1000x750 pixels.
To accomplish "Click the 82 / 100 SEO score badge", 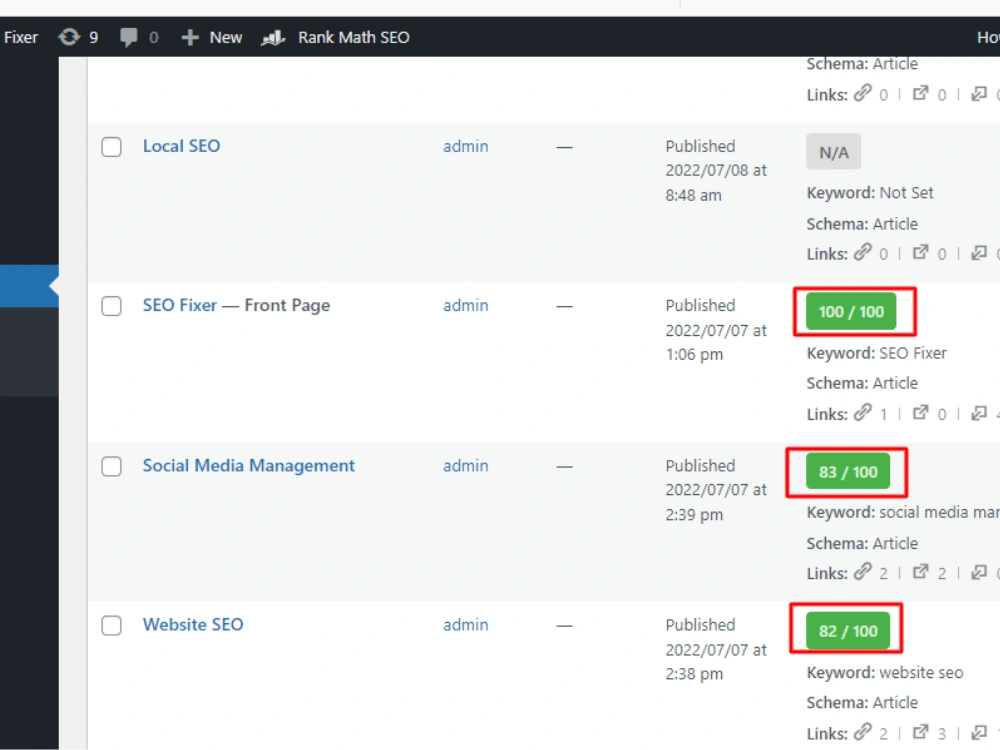I will click(x=848, y=631).
